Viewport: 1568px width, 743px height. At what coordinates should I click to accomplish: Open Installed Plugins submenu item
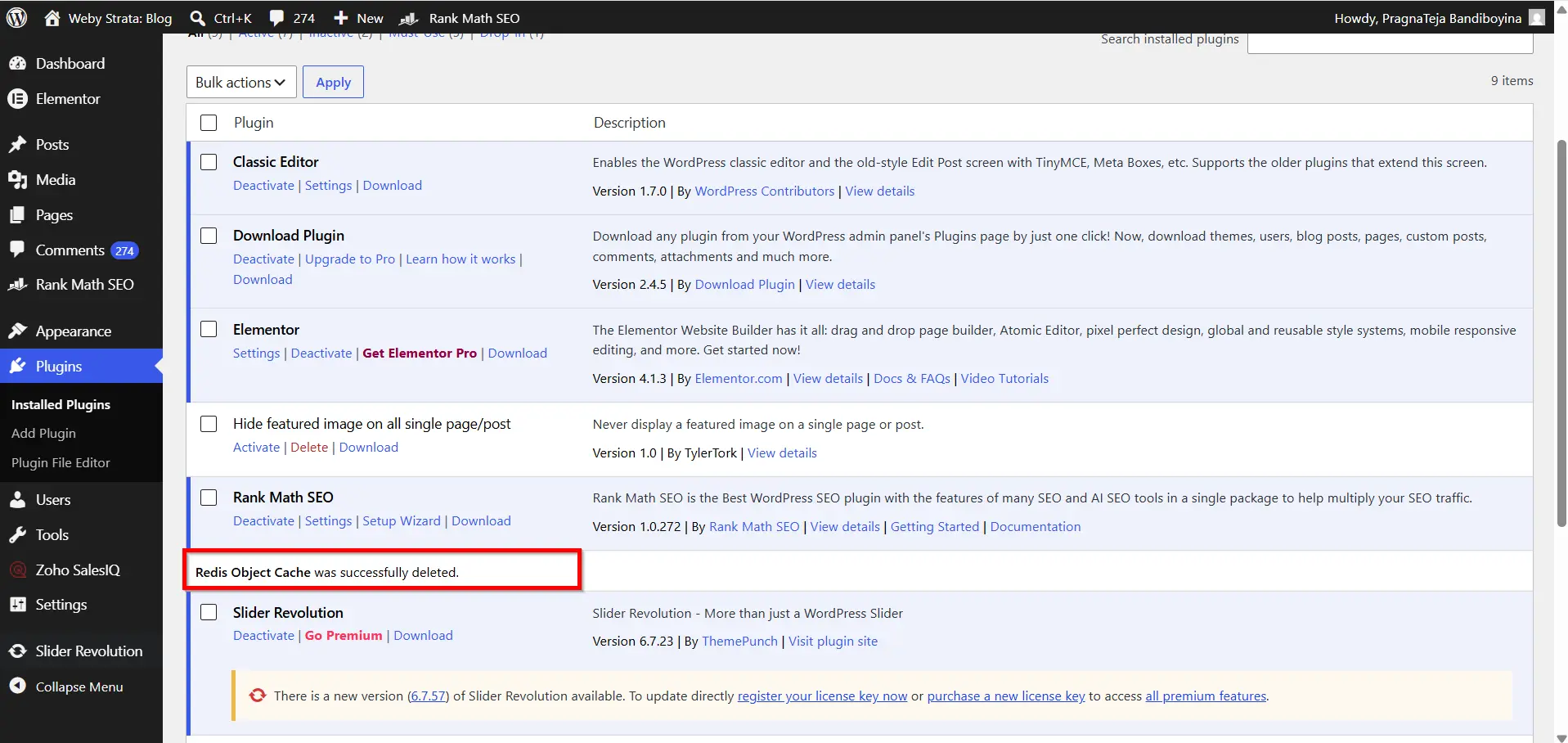pos(61,404)
